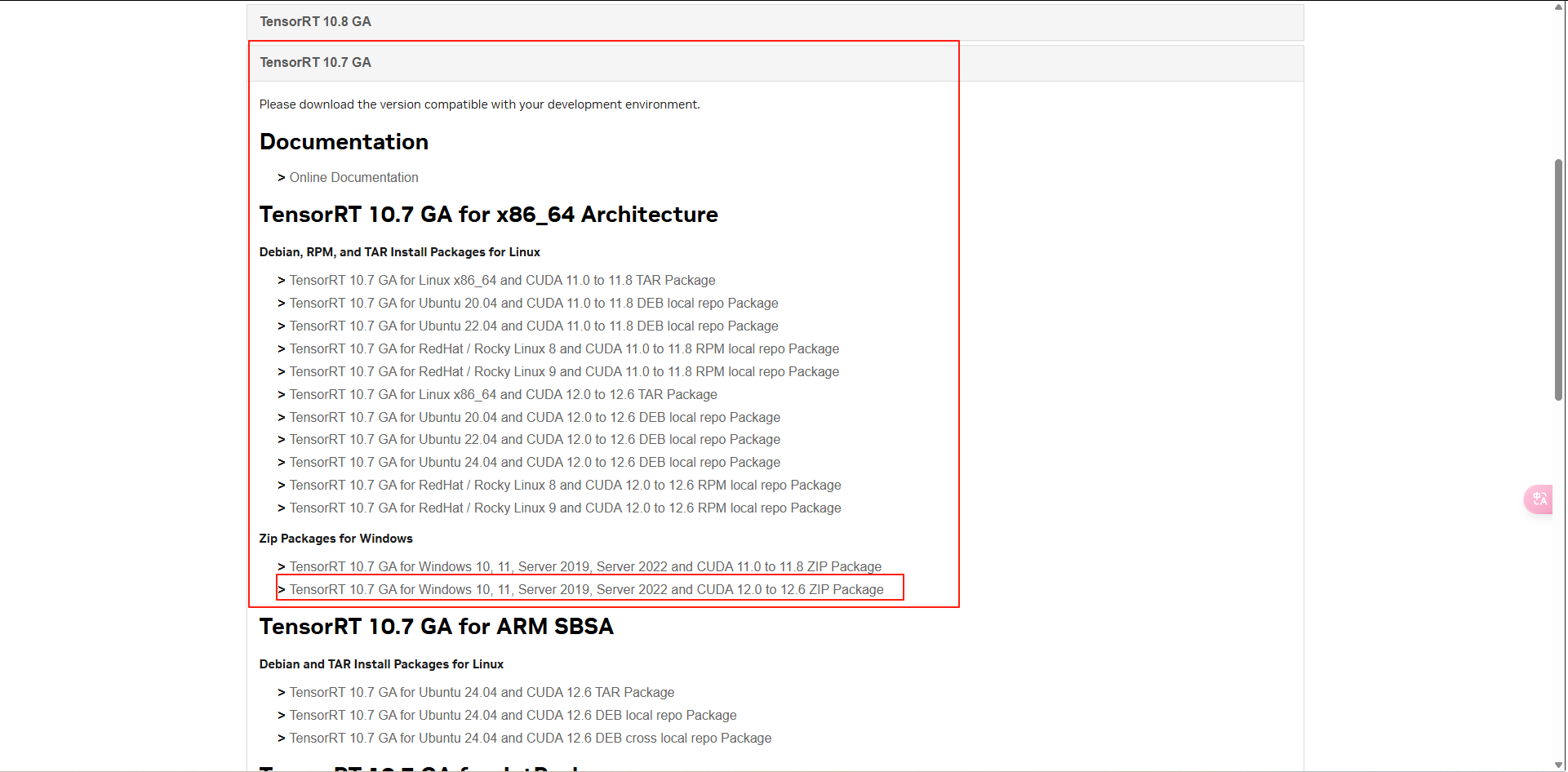Download Ubuntu 24.04 CUDA 12.0-12.6 DEB package
This screenshot has height=772, width=1568.
click(535, 462)
